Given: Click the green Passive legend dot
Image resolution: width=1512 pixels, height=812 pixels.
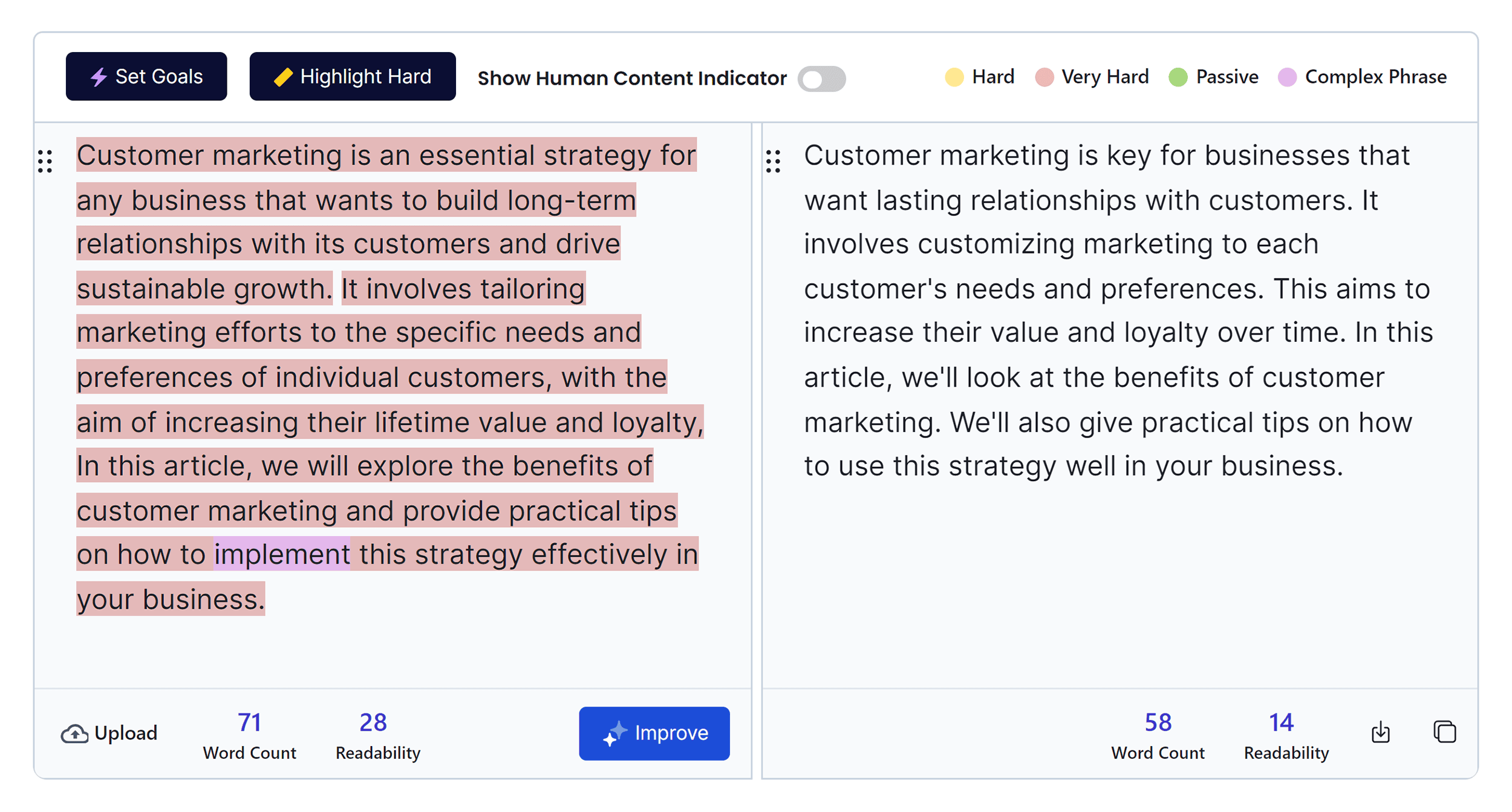Looking at the screenshot, I should 1177,77.
